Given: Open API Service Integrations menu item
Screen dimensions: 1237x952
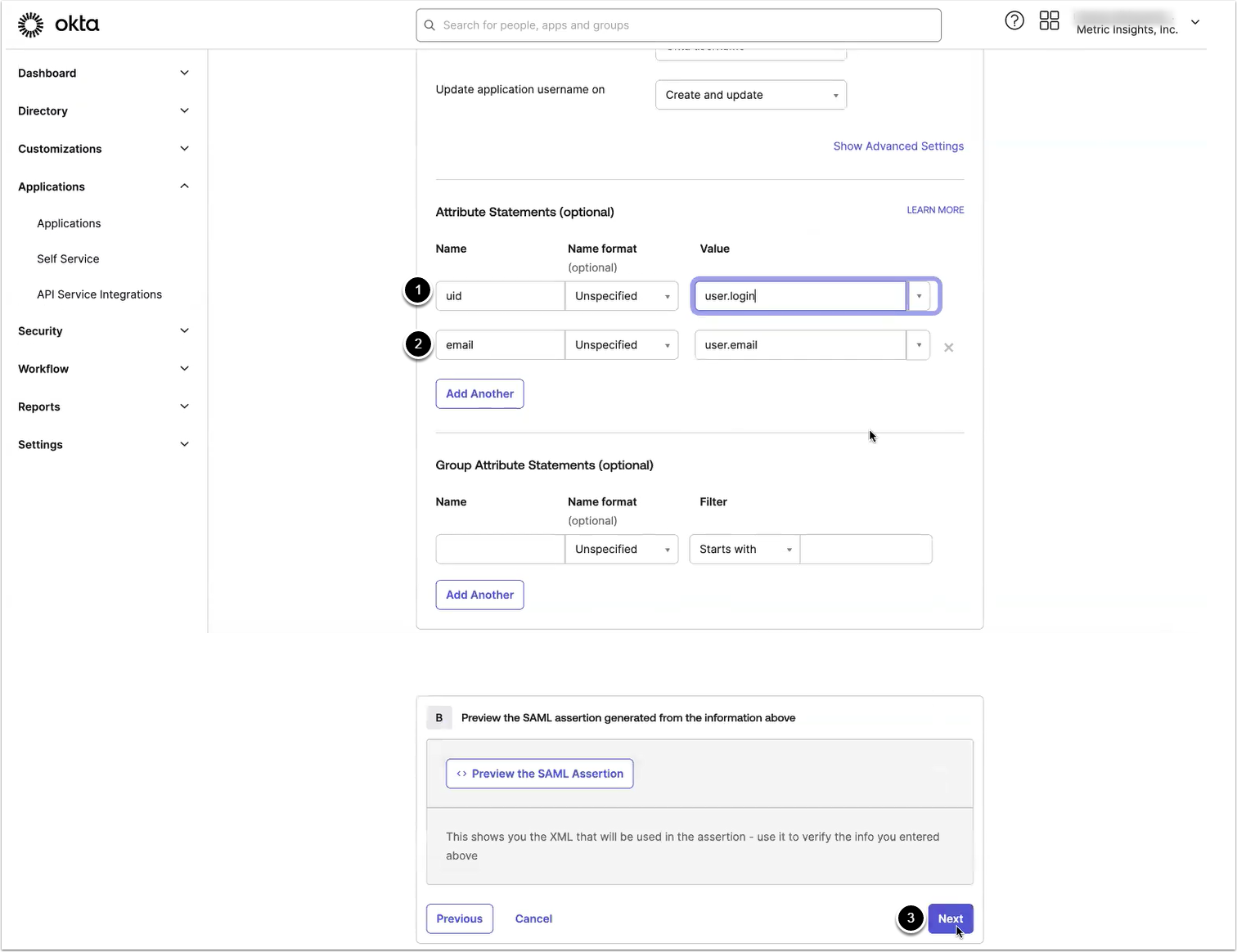Looking at the screenshot, I should click(99, 294).
